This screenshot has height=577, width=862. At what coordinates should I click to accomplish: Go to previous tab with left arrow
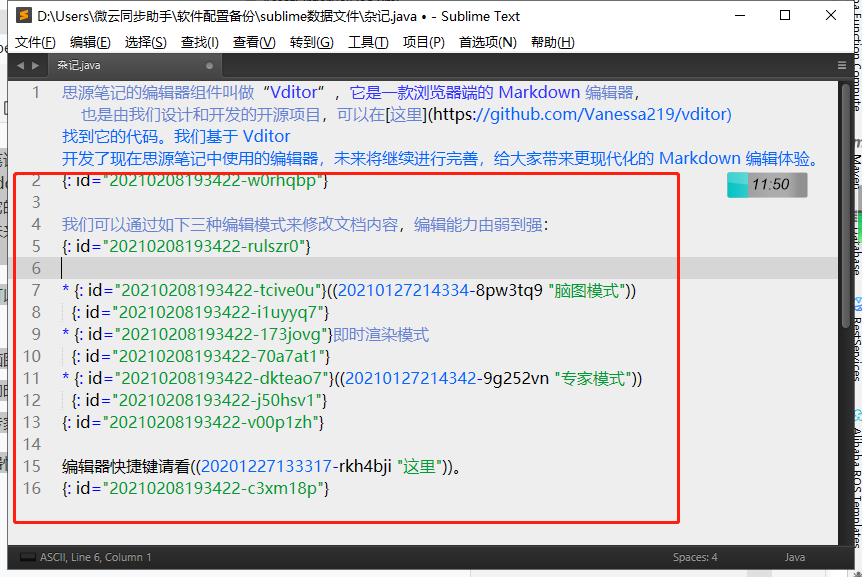pos(20,65)
